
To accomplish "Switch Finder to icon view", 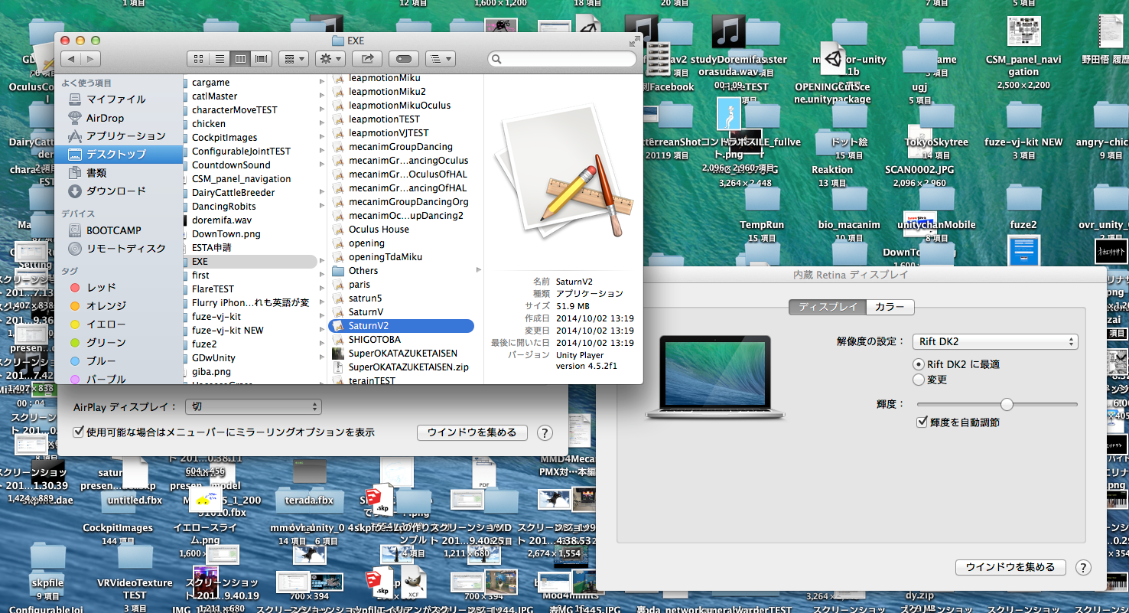I will 198,58.
